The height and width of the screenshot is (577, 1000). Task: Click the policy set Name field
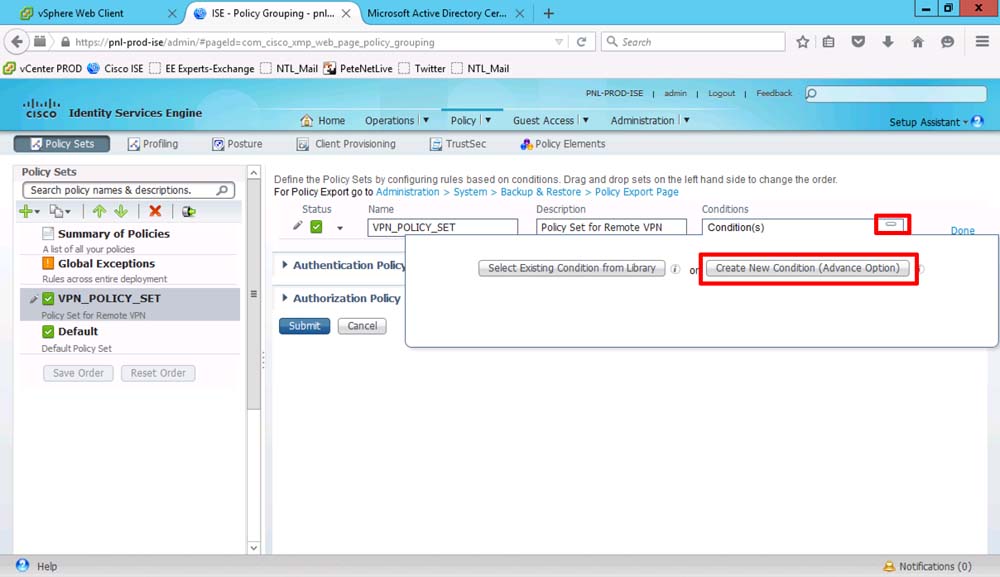point(442,227)
